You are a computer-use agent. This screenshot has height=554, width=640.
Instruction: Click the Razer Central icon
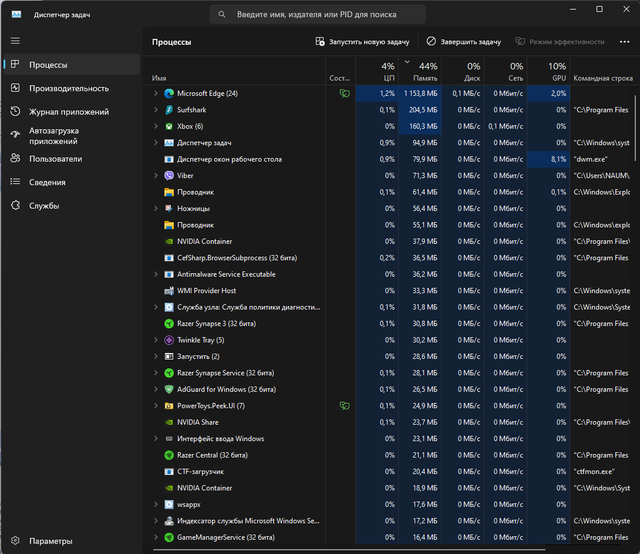[x=169, y=455]
